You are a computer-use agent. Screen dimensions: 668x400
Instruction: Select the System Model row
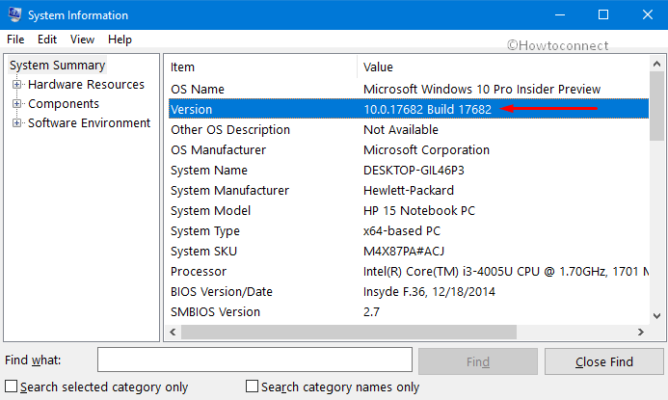[409, 210]
